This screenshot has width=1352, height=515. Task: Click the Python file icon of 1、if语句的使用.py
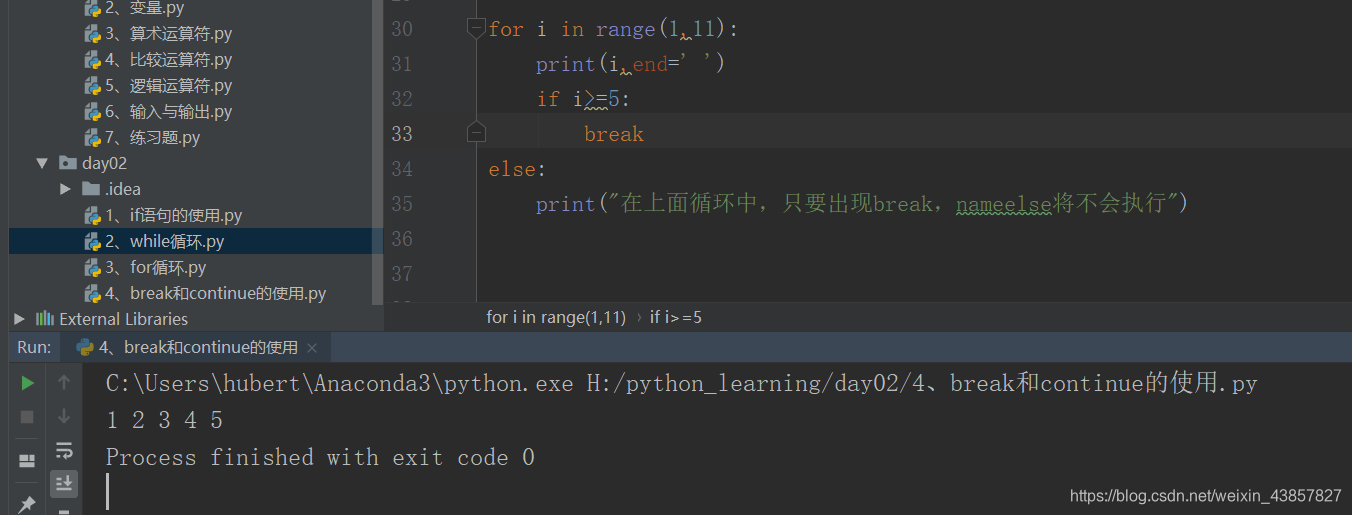(x=92, y=215)
